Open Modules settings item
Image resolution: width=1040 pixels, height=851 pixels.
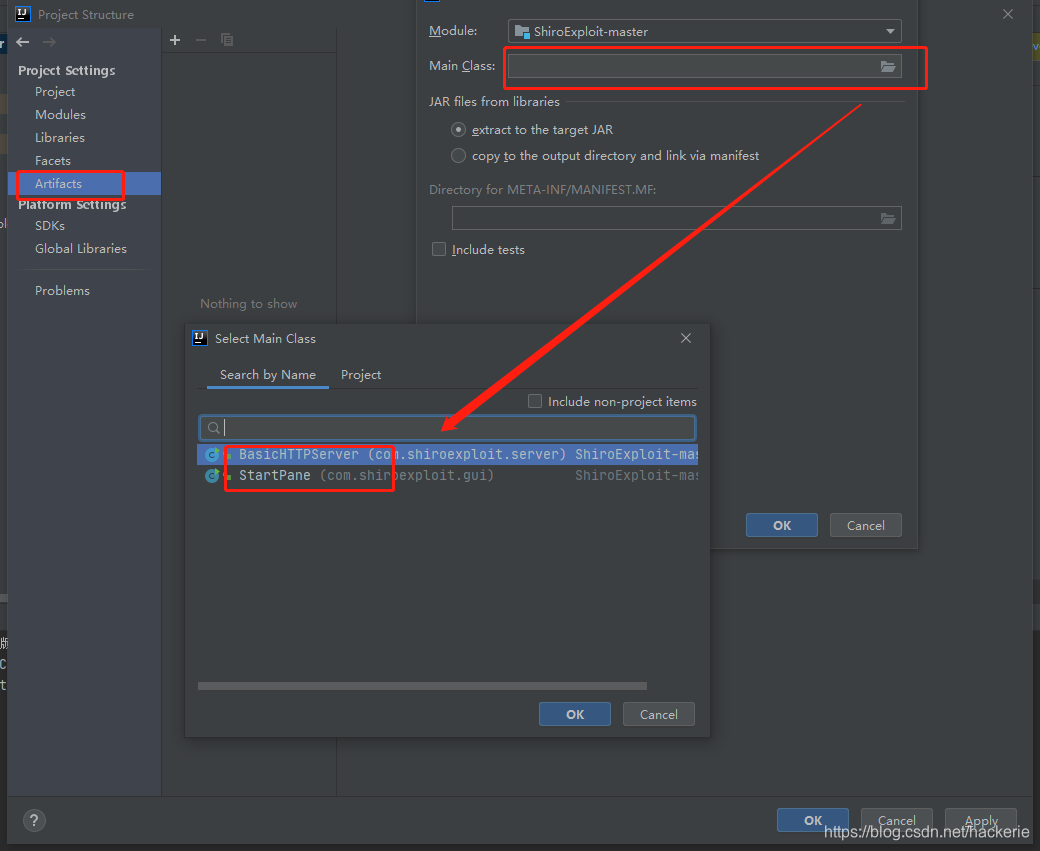60,115
